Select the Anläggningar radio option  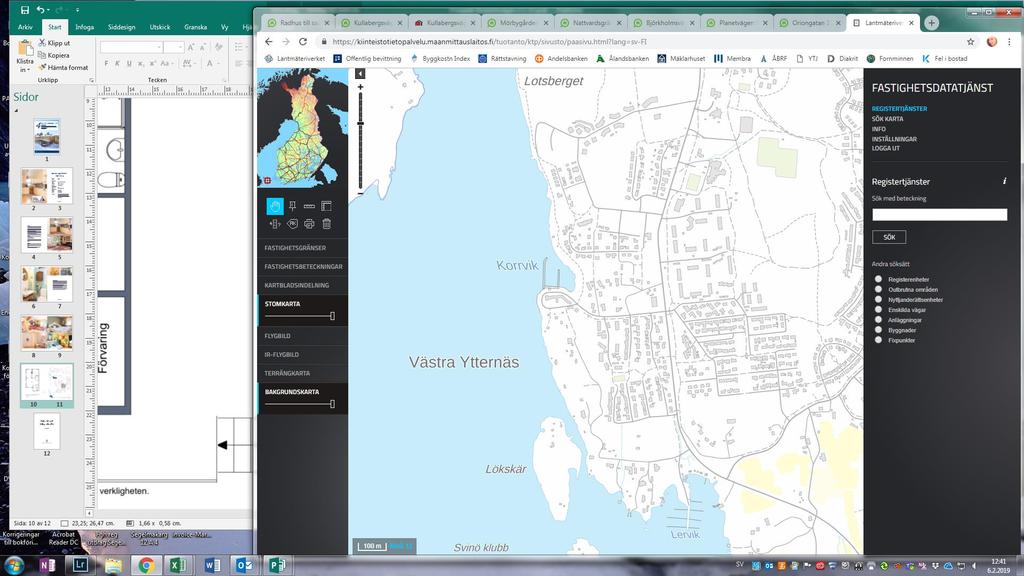tap(878, 320)
